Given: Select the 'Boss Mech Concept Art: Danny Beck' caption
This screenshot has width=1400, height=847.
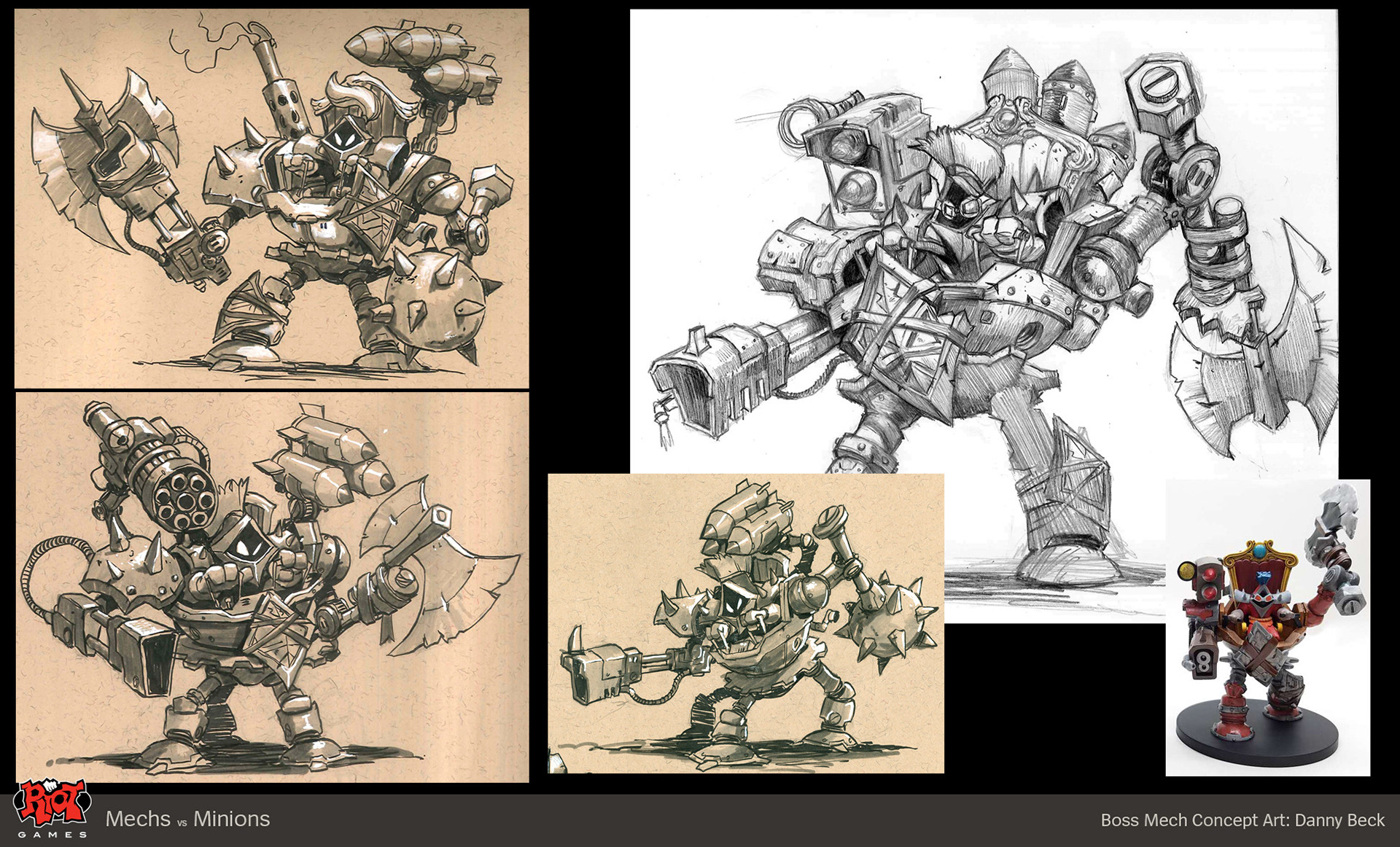Looking at the screenshot, I should point(1242,820).
